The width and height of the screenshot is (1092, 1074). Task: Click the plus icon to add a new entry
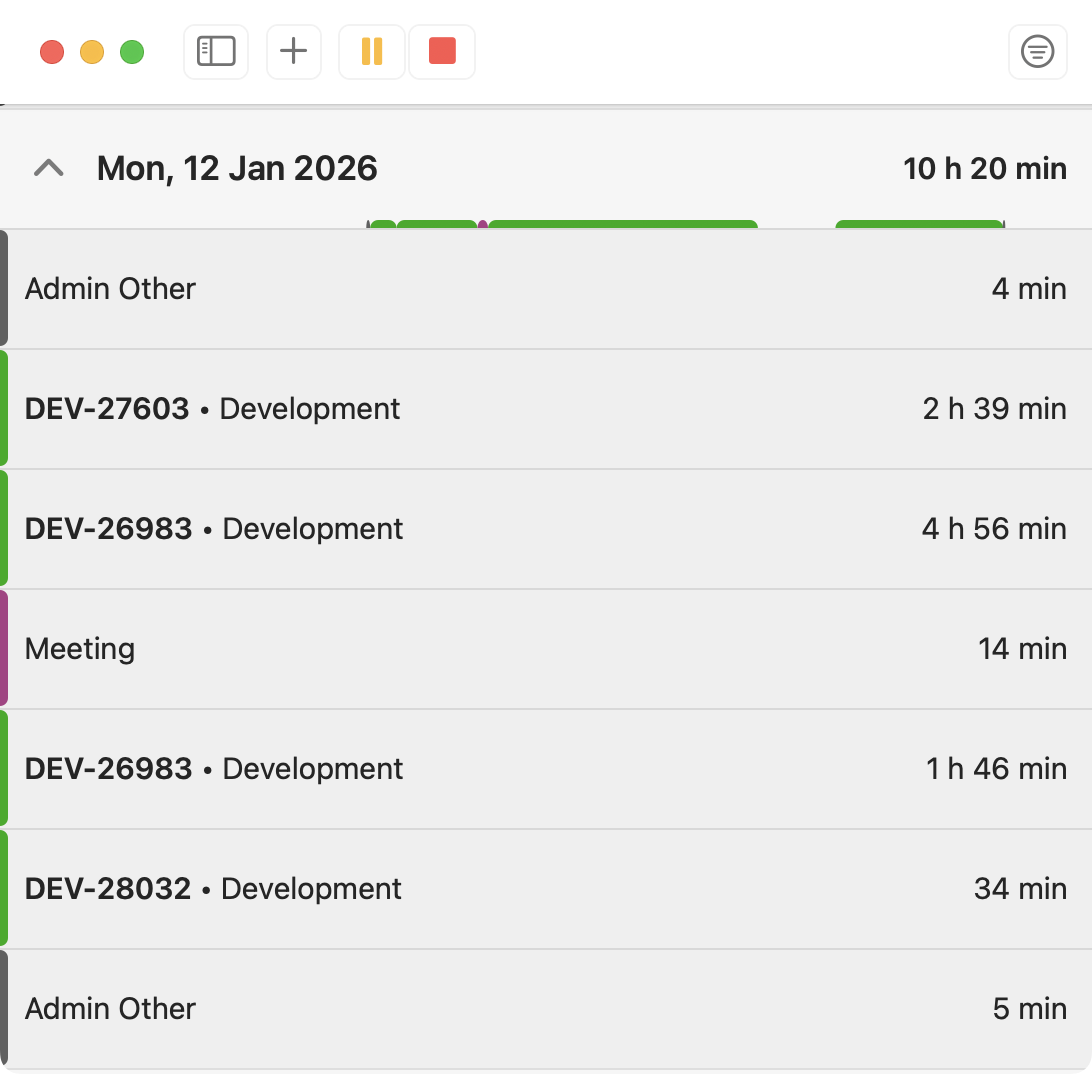point(293,51)
